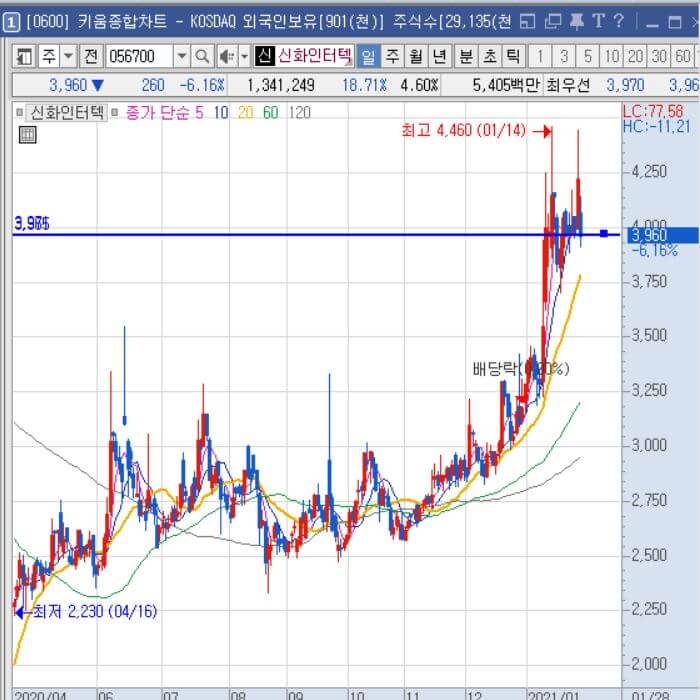
Task: Click 5,405백만 trade amount value
Action: pyautogui.click(x=506, y=85)
